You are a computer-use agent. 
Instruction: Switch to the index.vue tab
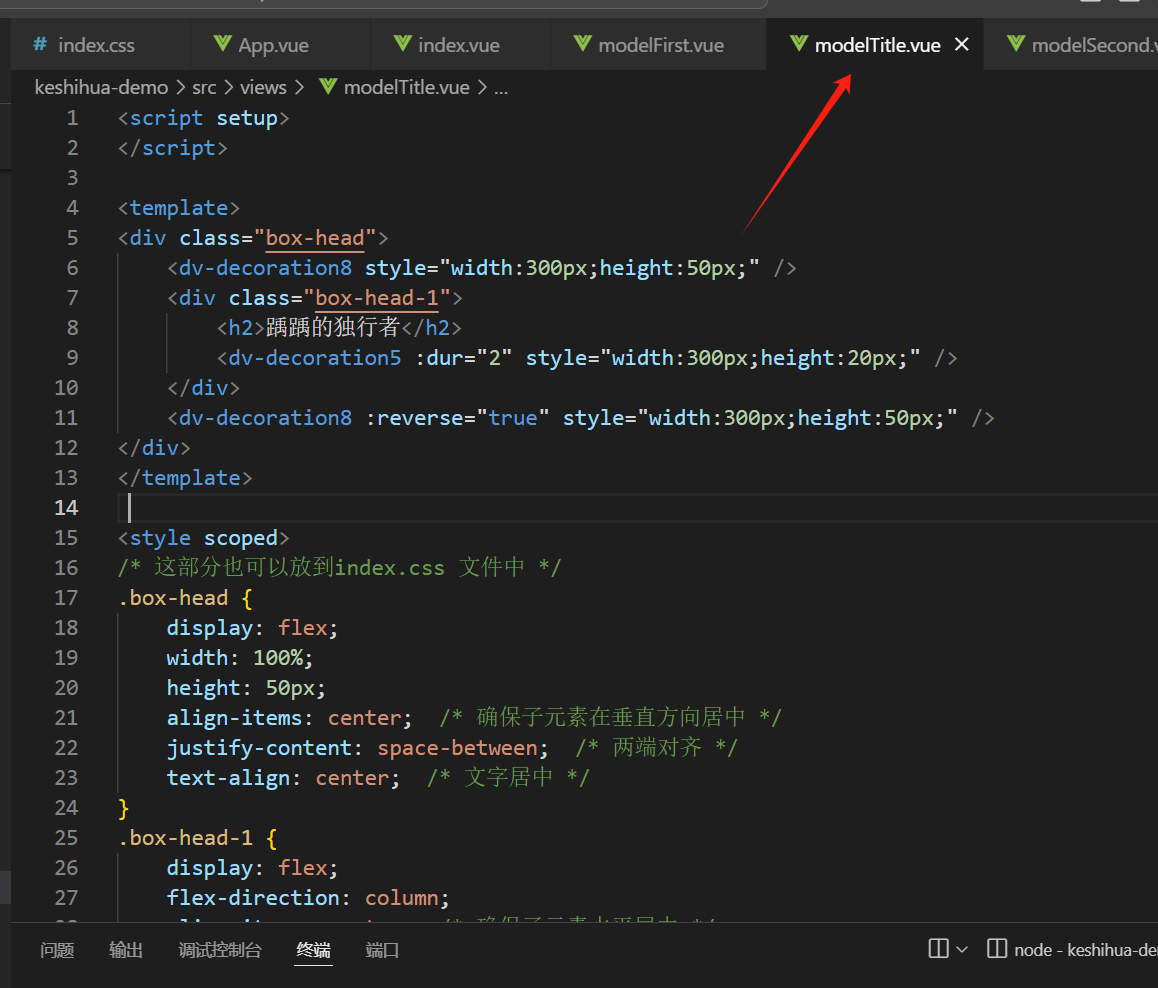pos(460,45)
